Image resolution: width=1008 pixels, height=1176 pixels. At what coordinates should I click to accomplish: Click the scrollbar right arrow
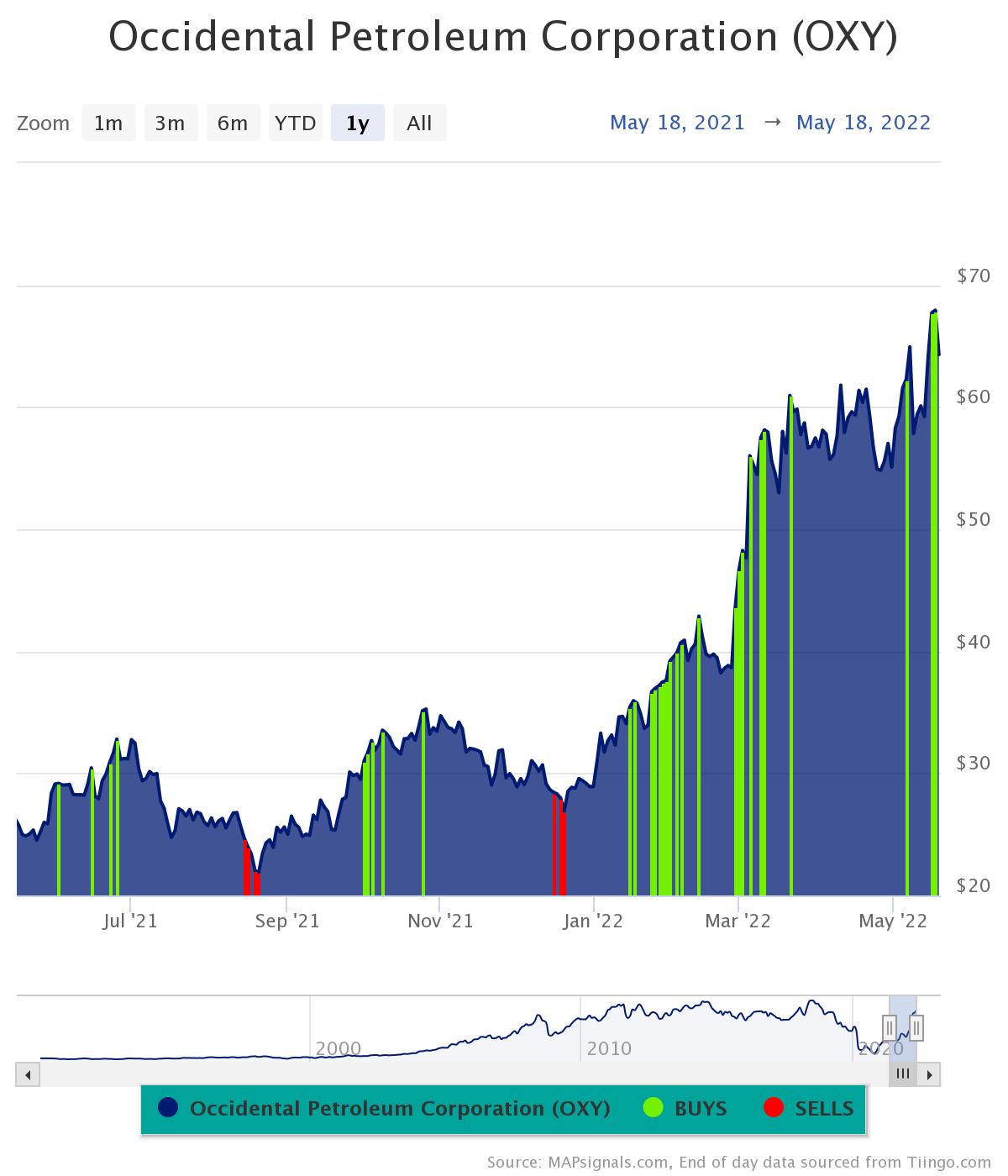coord(929,1074)
